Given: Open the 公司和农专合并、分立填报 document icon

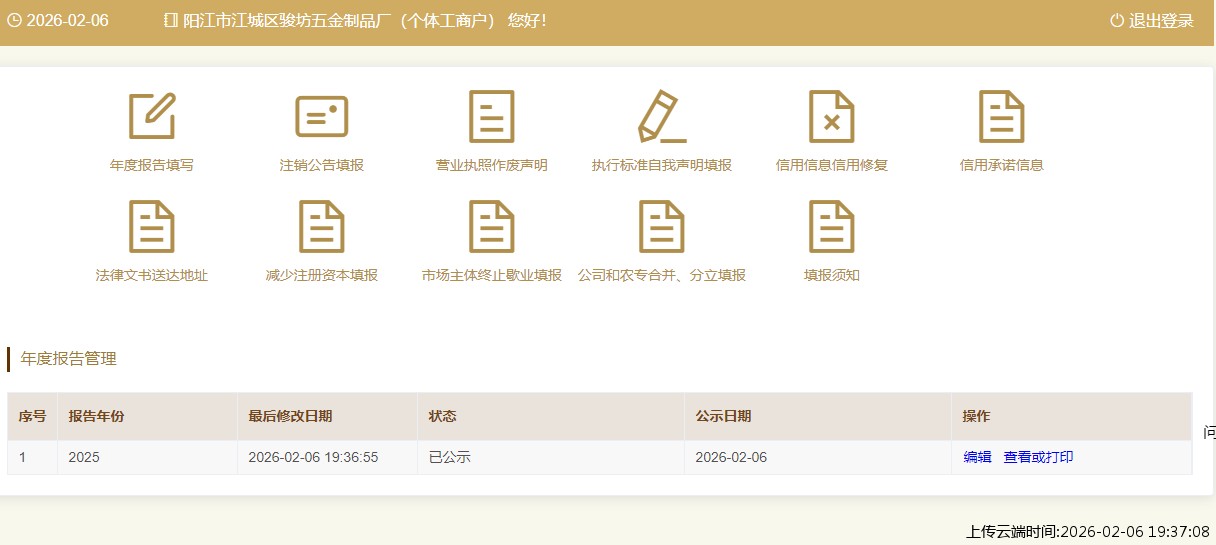Looking at the screenshot, I should click(x=662, y=226).
